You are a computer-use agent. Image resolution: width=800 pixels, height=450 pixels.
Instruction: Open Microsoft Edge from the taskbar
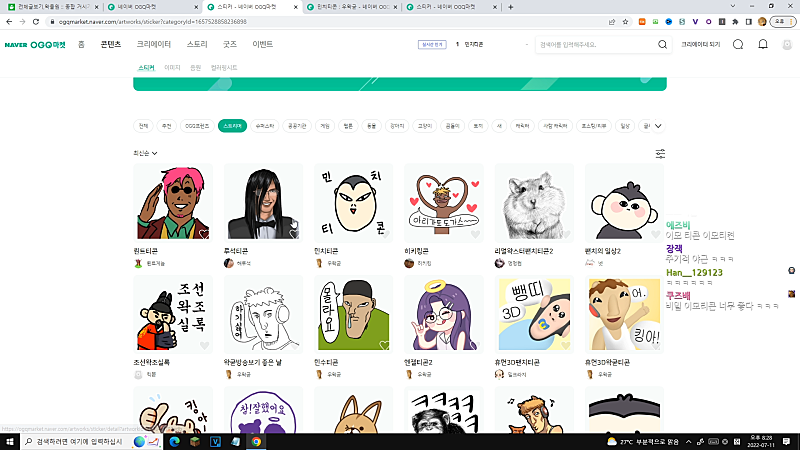click(174, 441)
